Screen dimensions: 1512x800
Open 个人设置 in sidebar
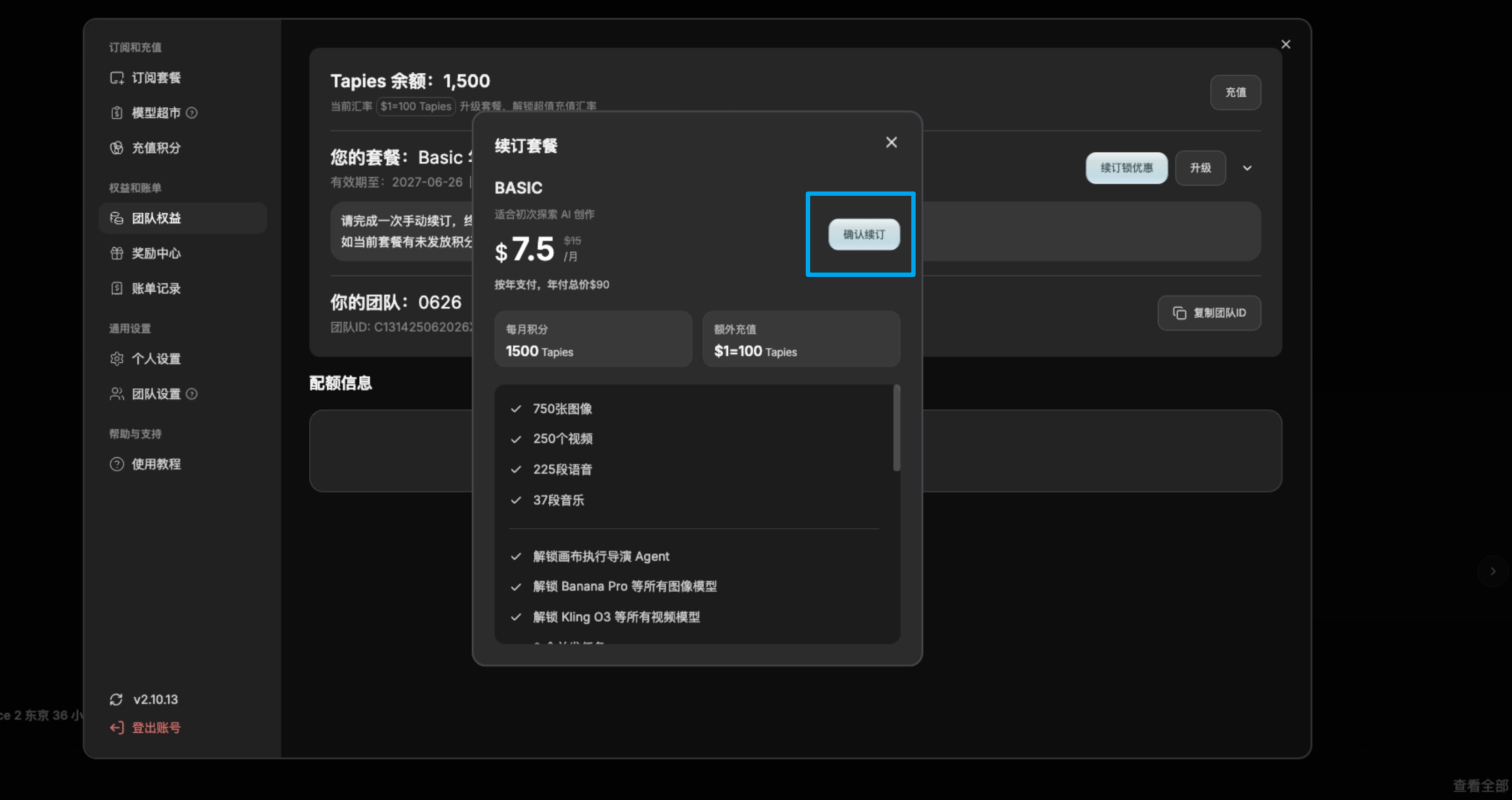183,359
